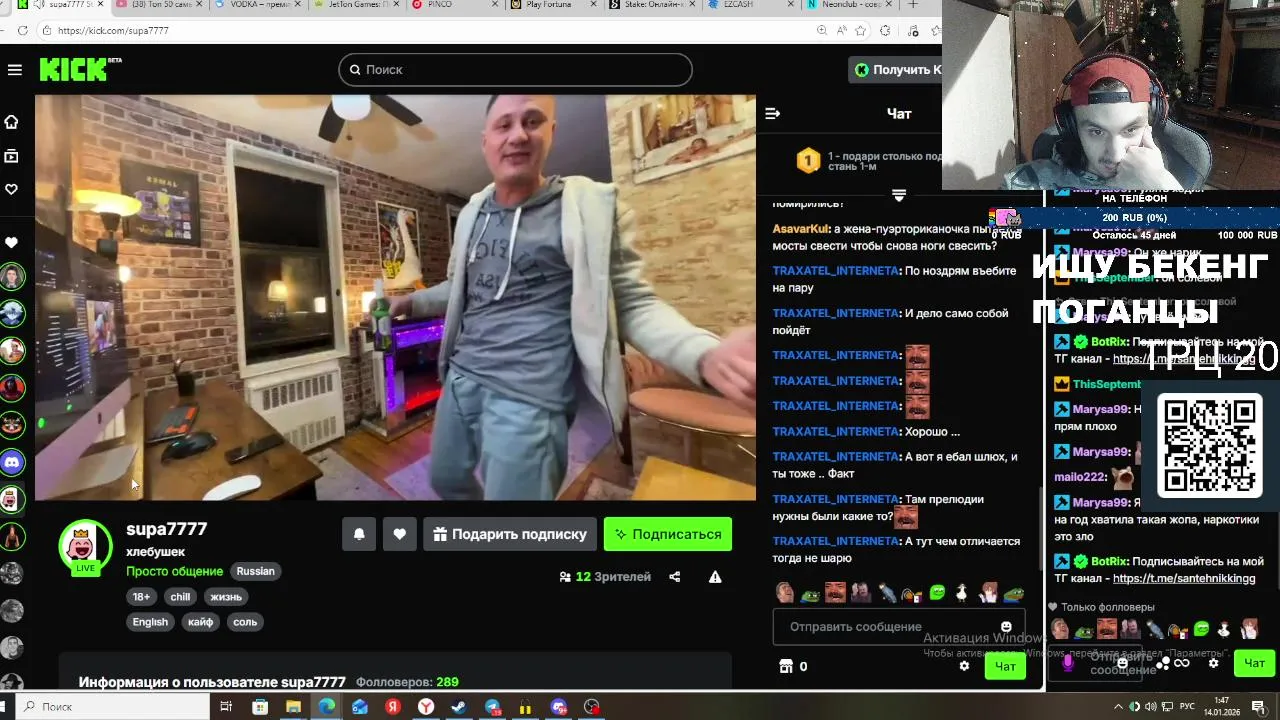The image size is (1280, 720).
Task: Open Steam from the taskbar
Action: point(459,707)
